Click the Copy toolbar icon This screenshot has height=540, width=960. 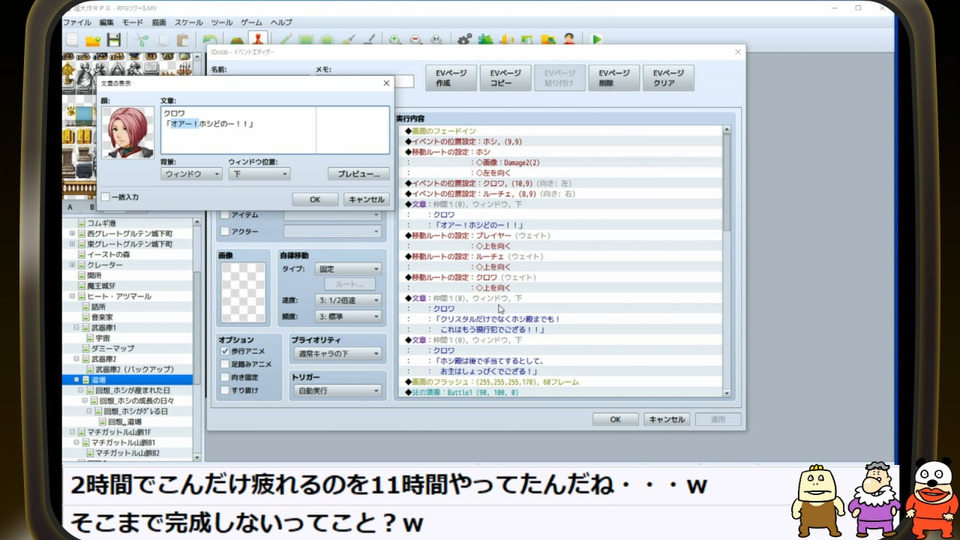click(x=163, y=40)
